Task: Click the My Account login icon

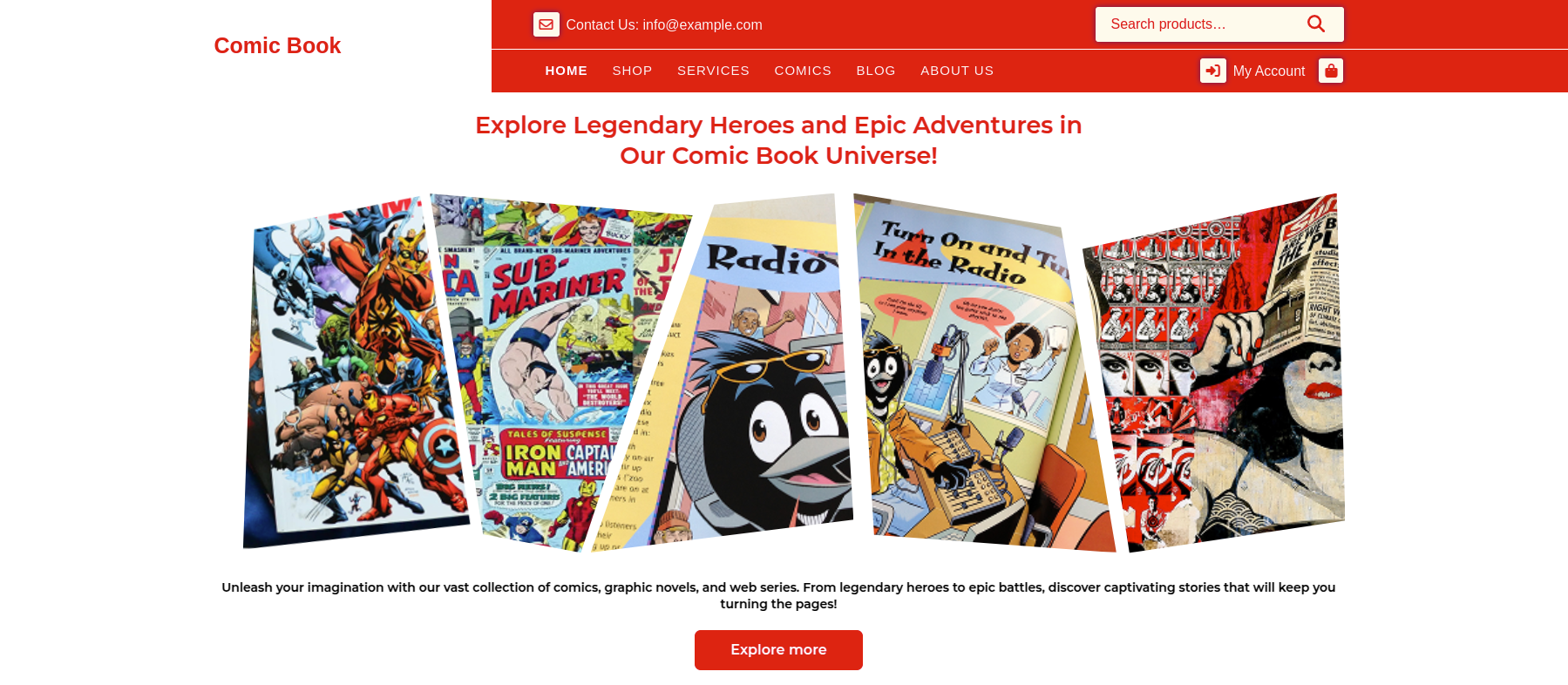Action: pyautogui.click(x=1212, y=71)
